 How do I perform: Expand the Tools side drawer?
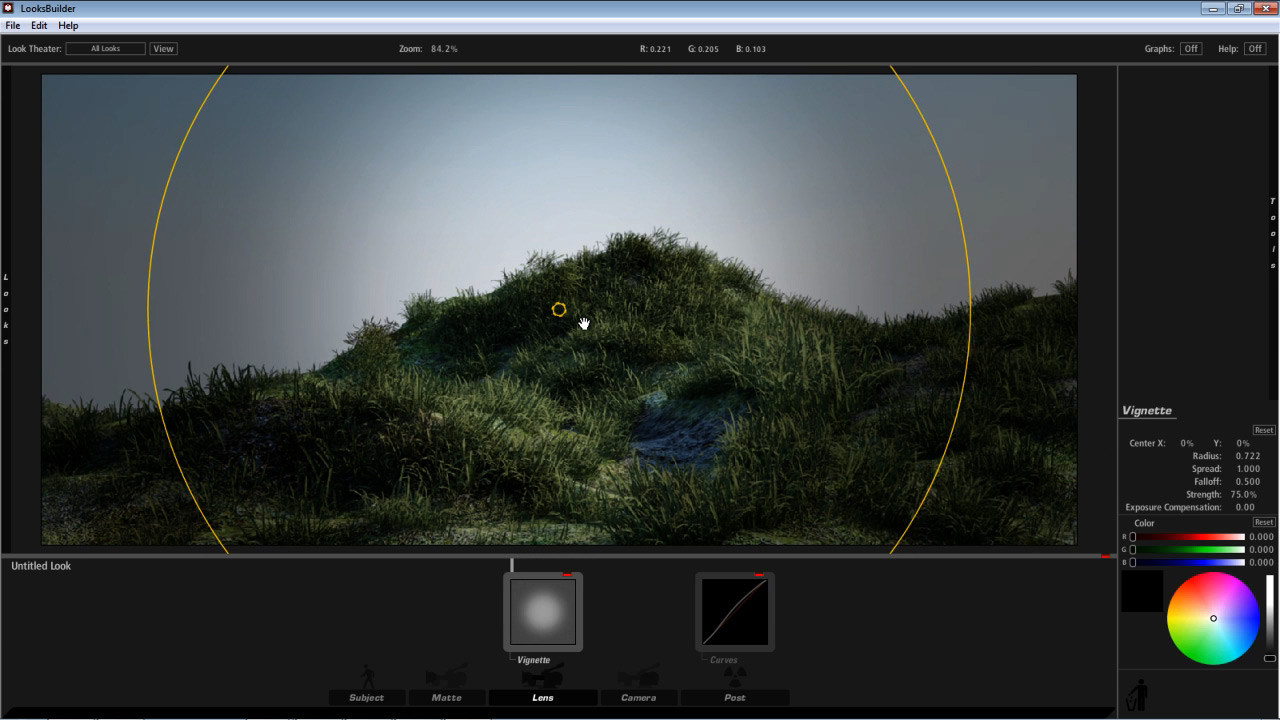pos(1273,234)
